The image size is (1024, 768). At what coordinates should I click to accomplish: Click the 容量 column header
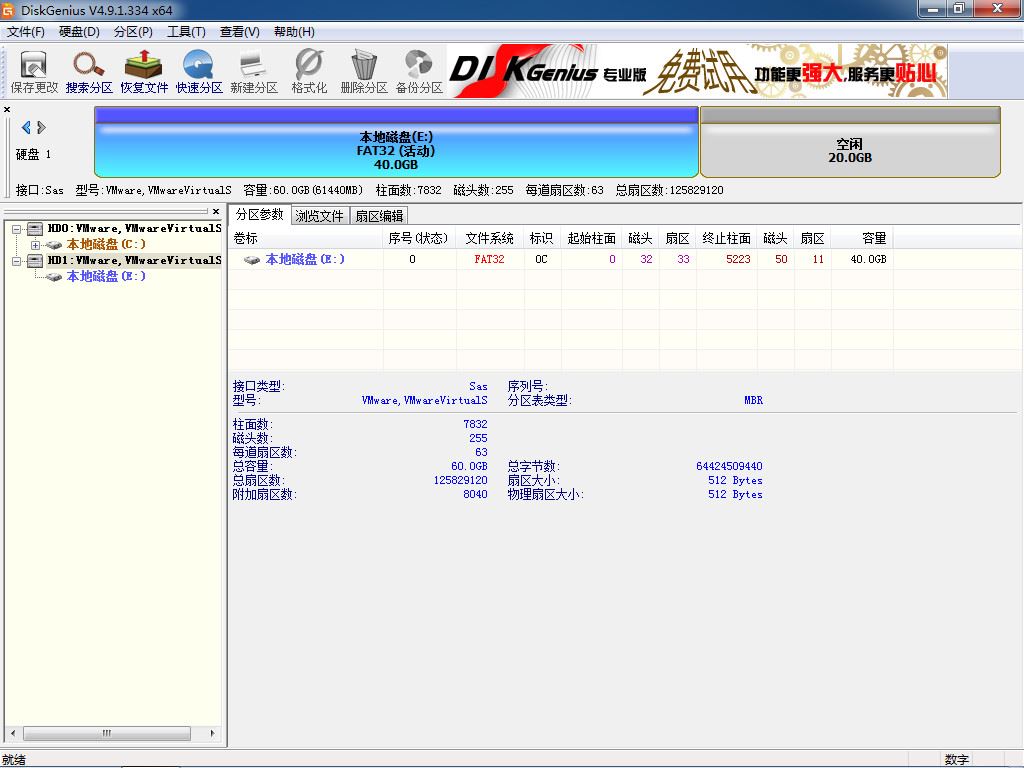click(x=862, y=238)
